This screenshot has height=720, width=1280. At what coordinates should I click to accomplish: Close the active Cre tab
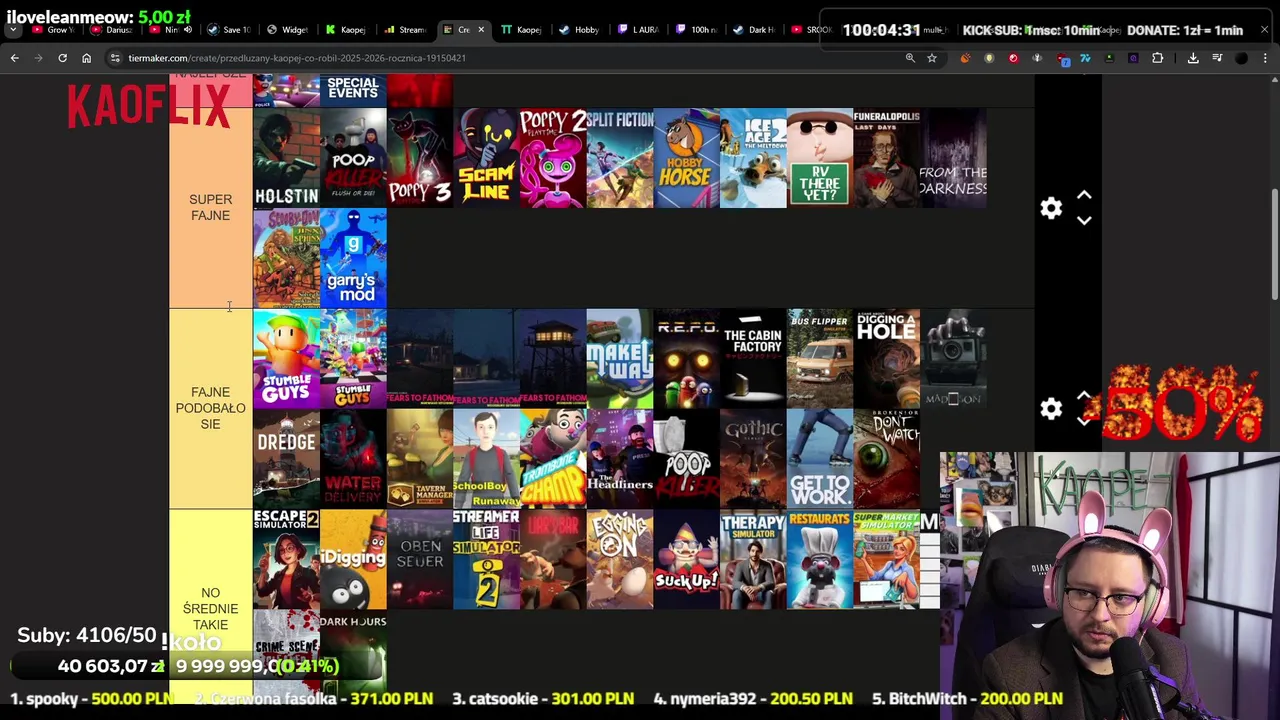click(481, 30)
